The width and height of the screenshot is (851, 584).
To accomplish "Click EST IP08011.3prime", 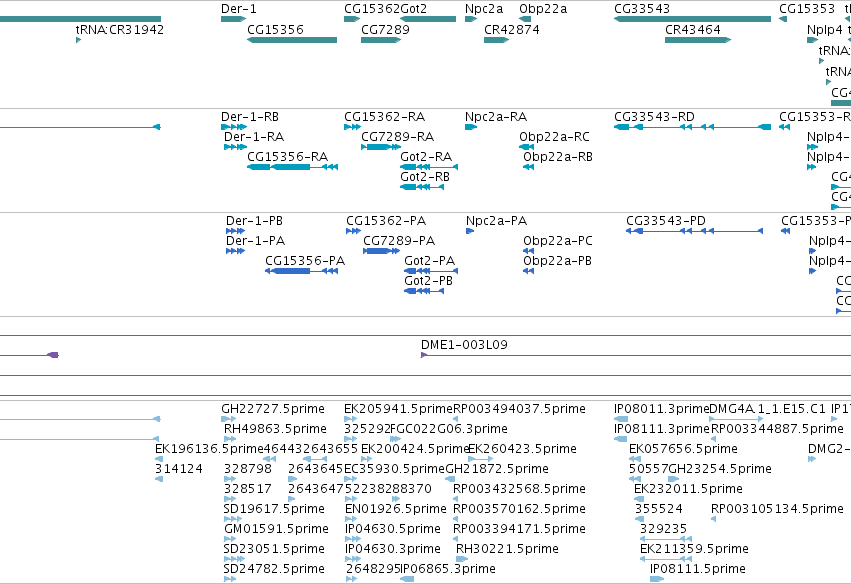I will [x=621, y=419].
